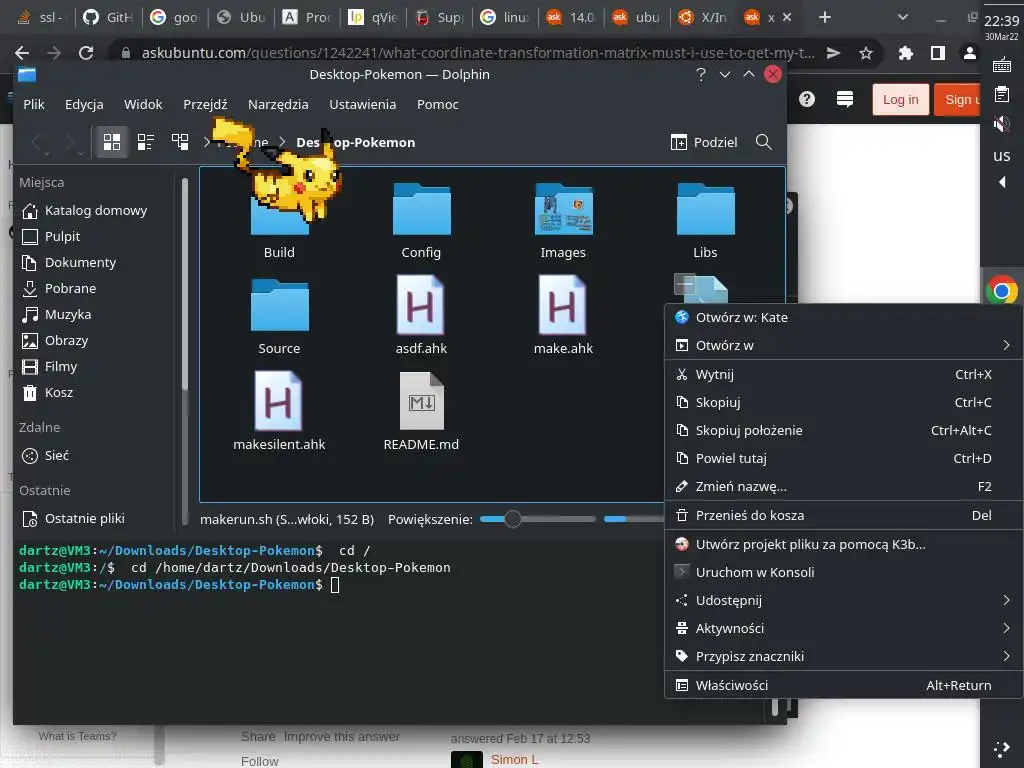The width and height of the screenshot is (1024, 768).
Task: Click the Dolphin title bar help button
Action: point(701,74)
